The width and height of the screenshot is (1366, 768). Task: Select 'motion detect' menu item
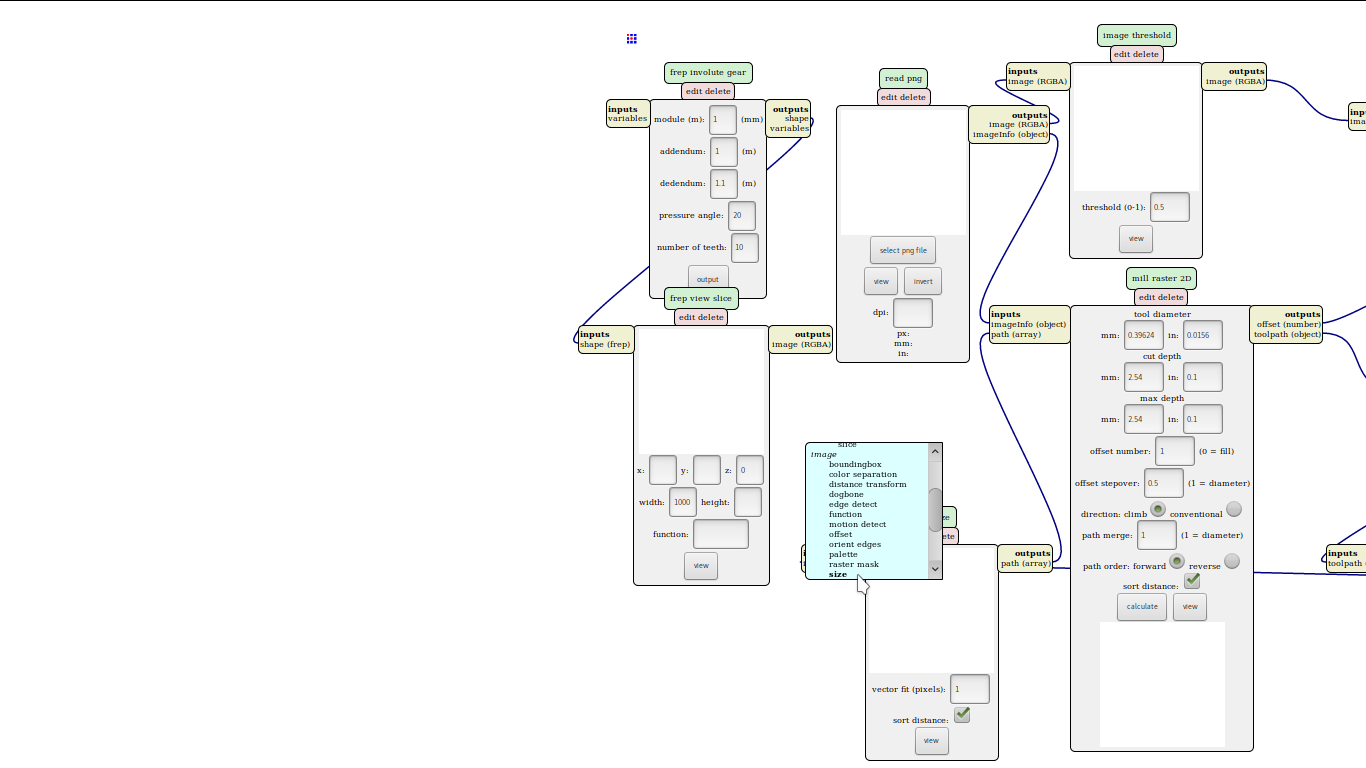[857, 524]
